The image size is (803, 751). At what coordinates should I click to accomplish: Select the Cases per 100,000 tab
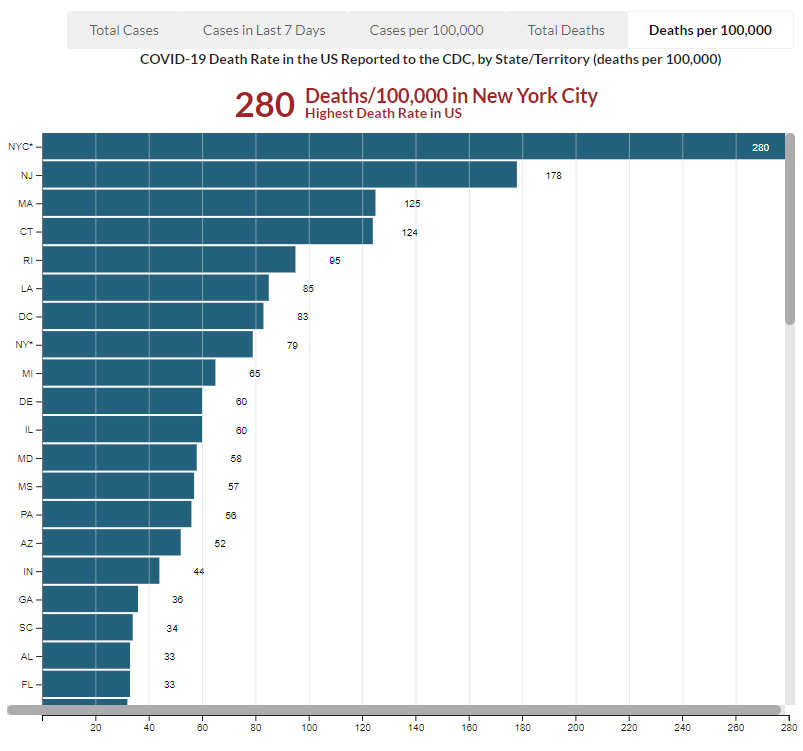427,30
